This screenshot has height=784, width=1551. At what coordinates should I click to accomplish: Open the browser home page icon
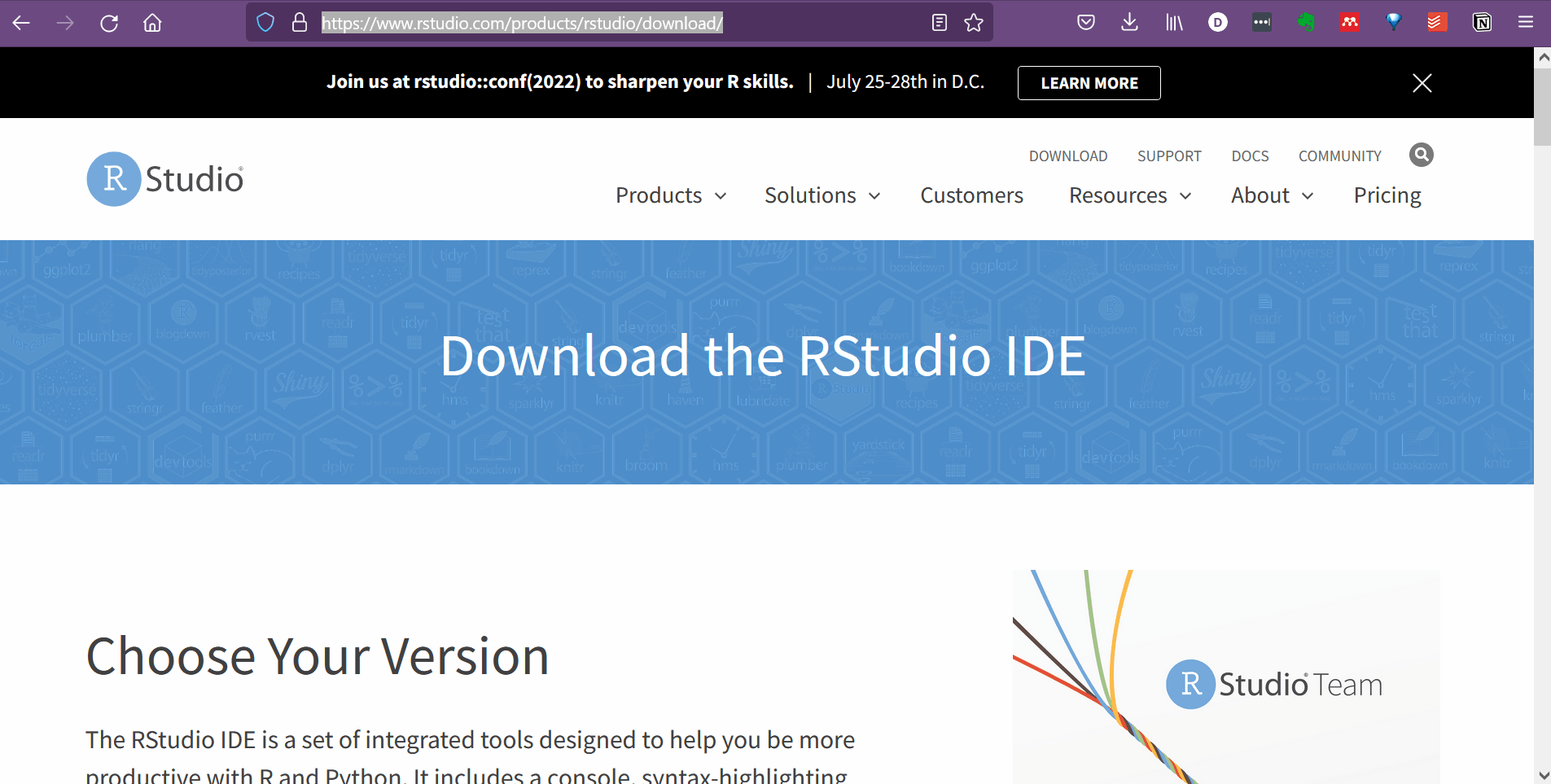point(152,23)
